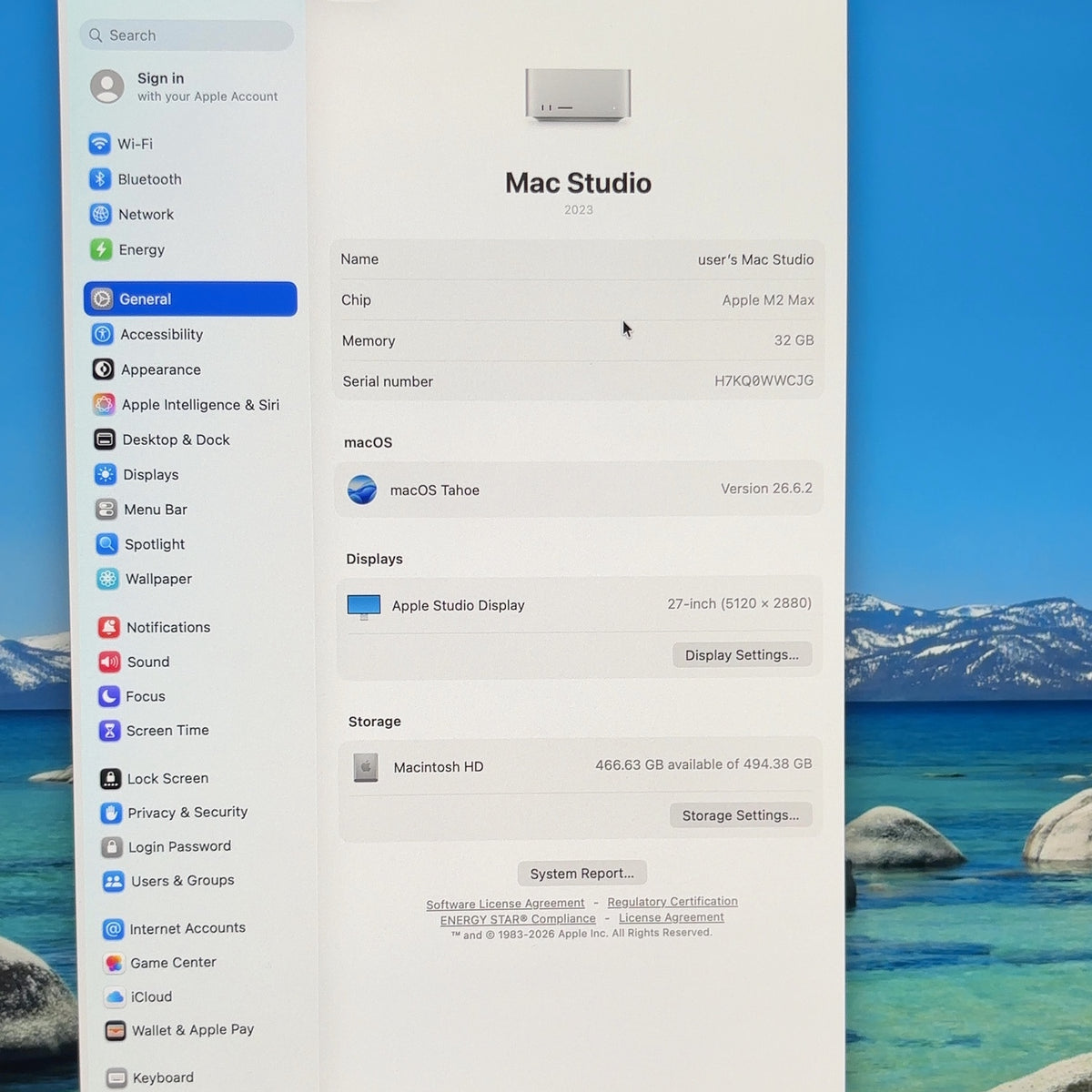Open Wi-Fi settings icon

point(99,144)
